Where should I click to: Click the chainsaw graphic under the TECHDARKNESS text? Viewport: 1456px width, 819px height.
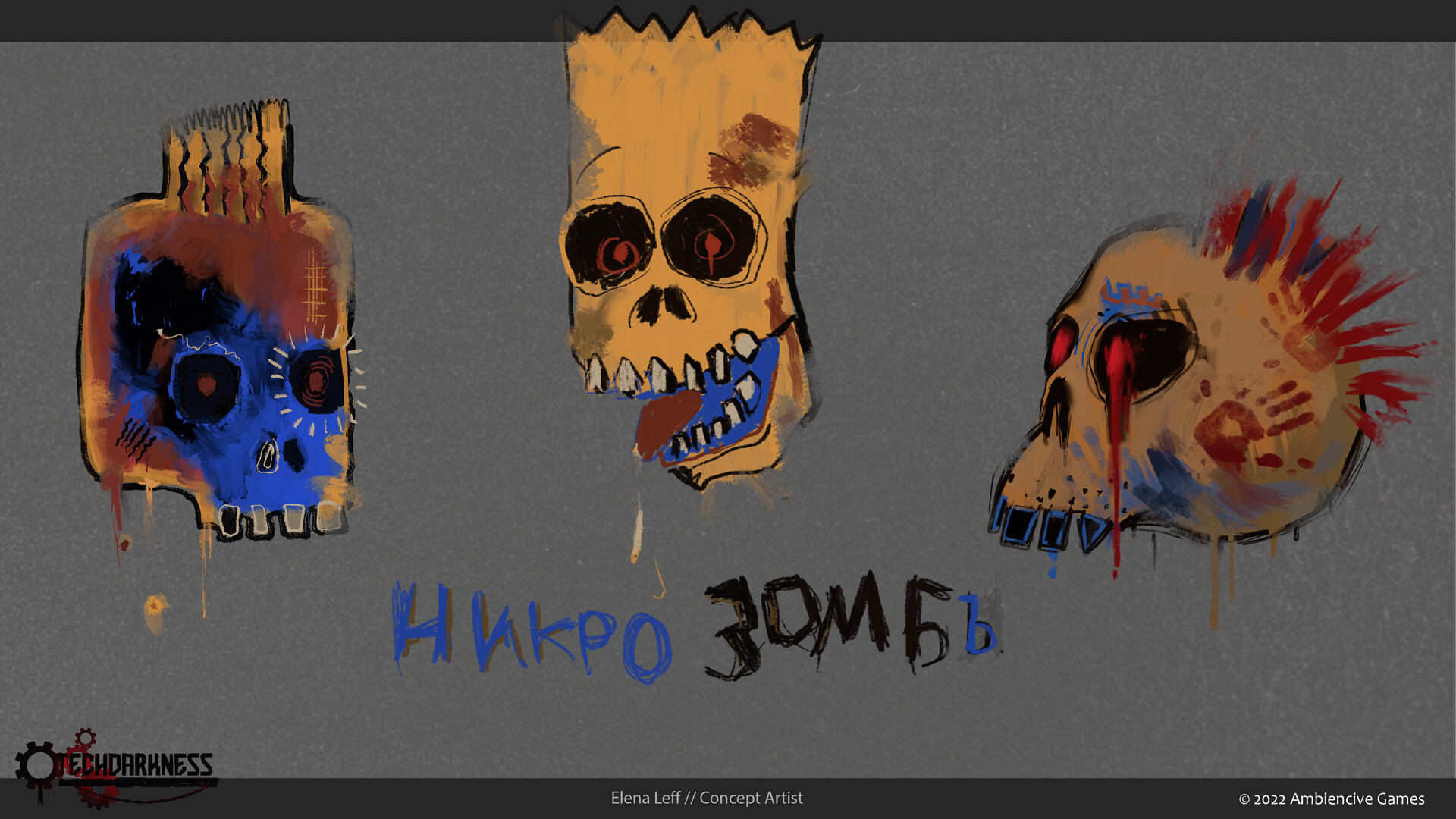(152, 782)
